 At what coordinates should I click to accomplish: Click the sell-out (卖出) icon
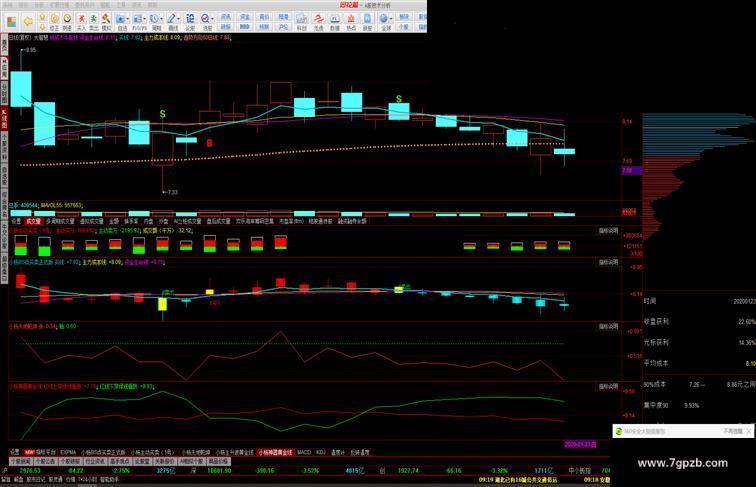point(94,22)
